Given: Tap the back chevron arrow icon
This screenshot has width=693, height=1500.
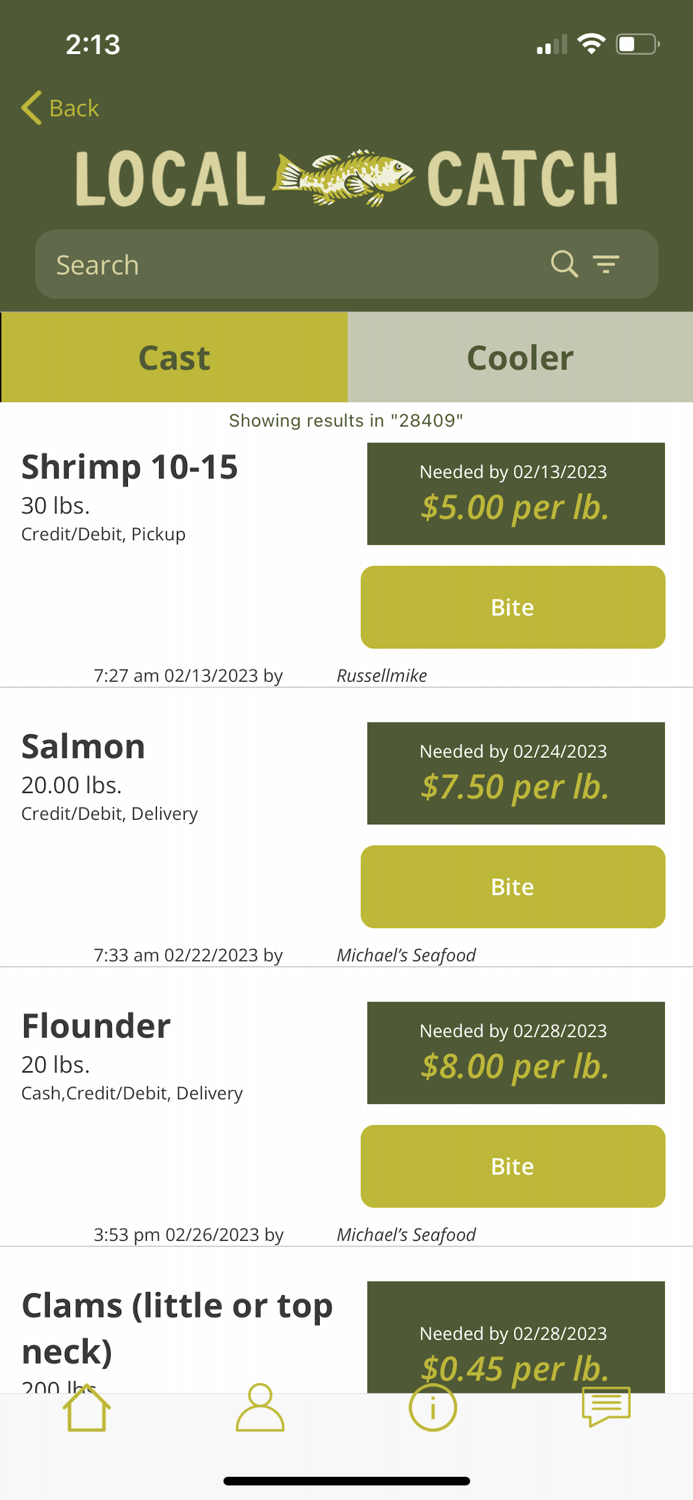Looking at the screenshot, I should (x=30, y=107).
